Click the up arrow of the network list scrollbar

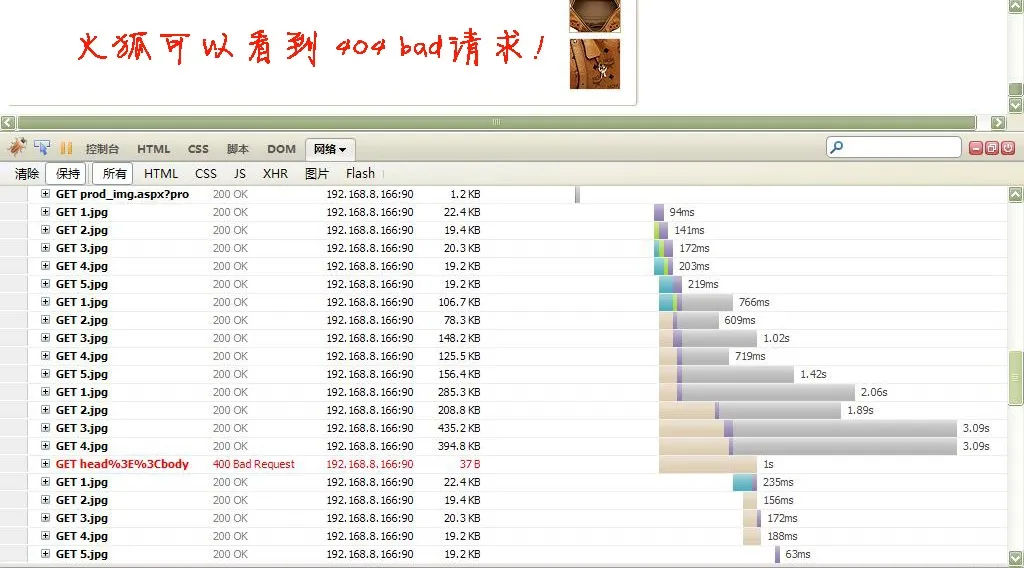pos(1016,195)
